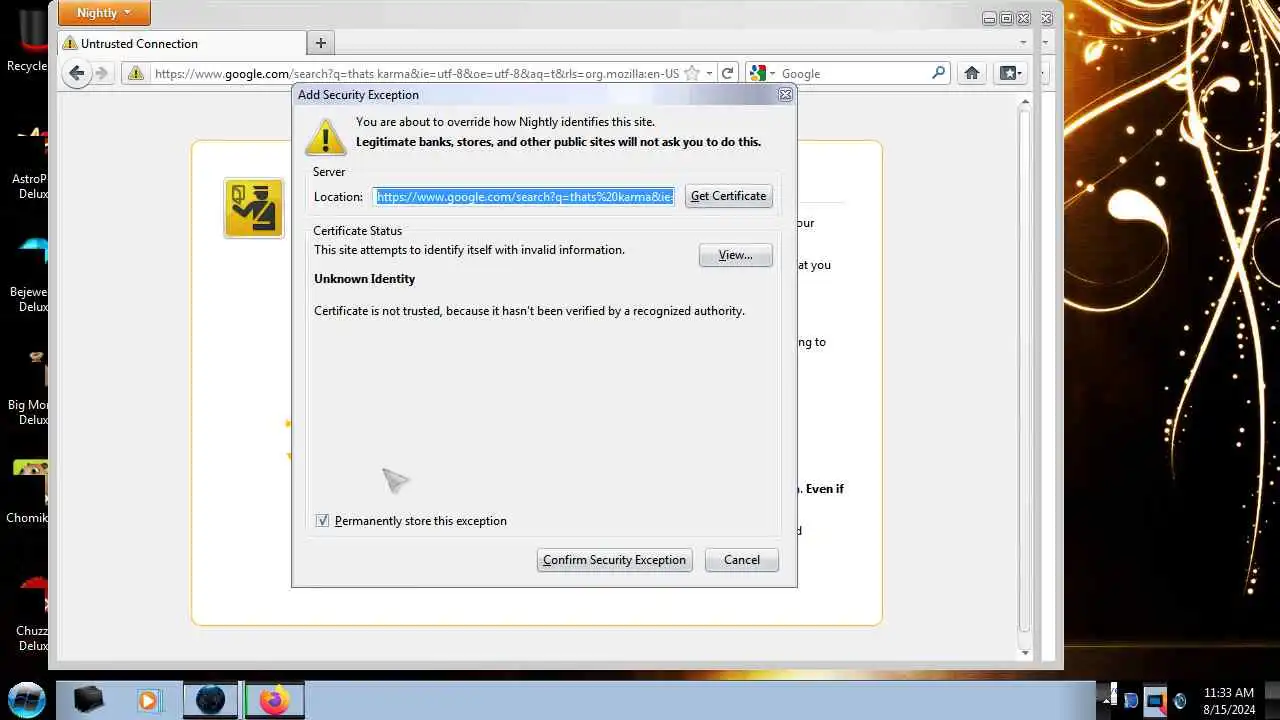Click the Unknown Identity text

coord(364,279)
